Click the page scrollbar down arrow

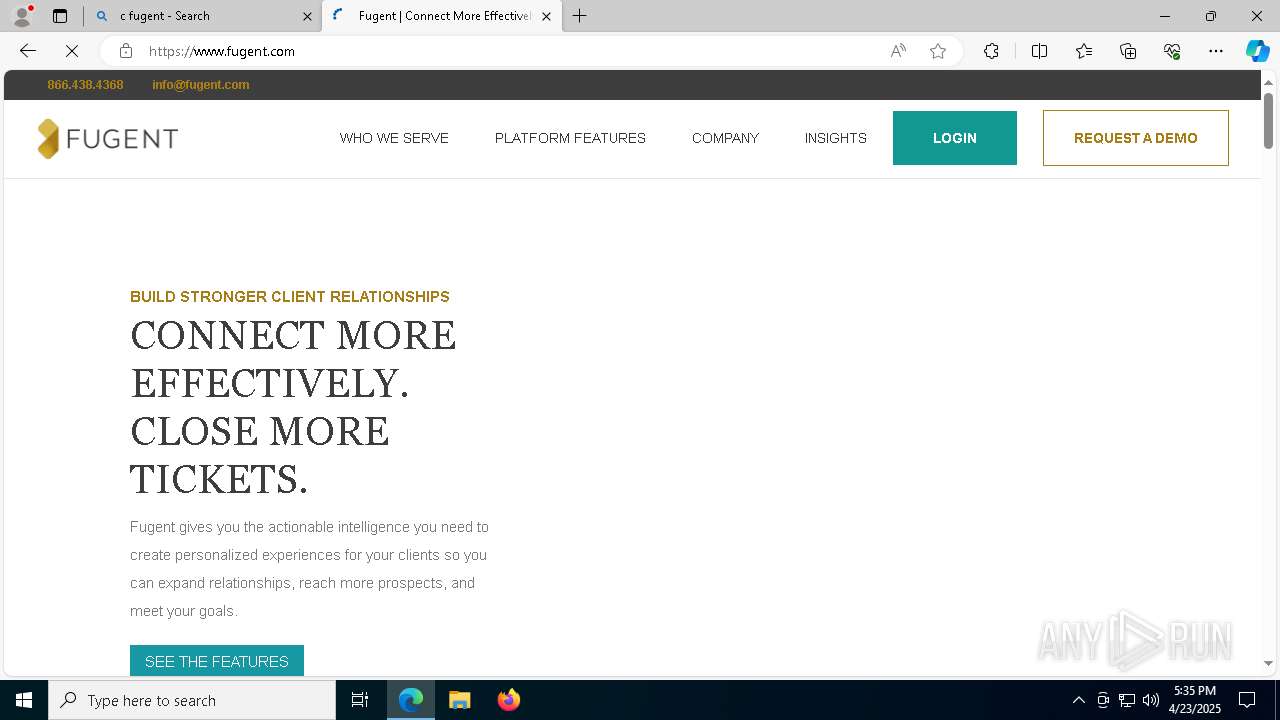point(1268,664)
